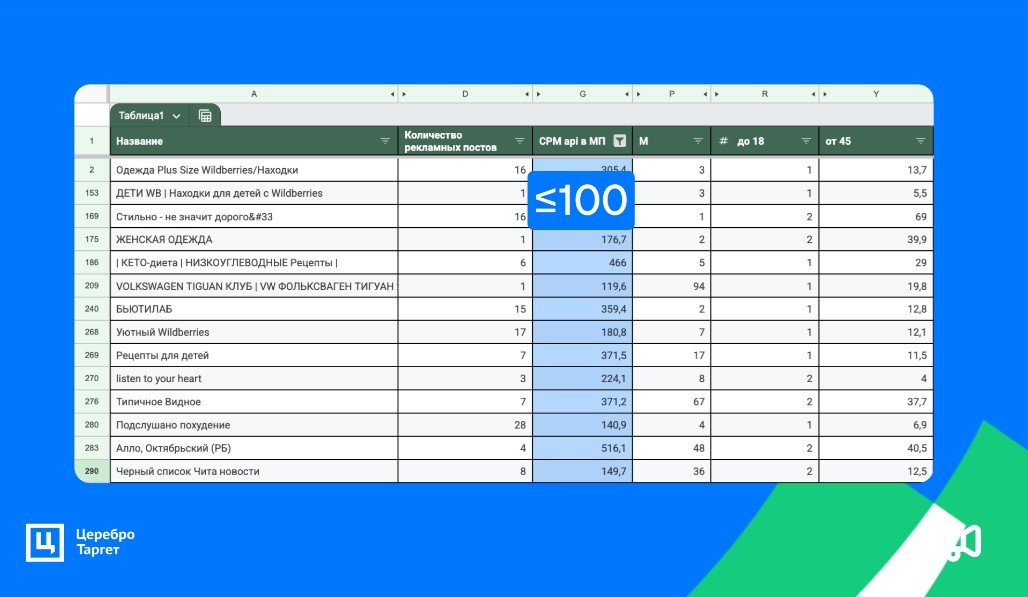The width and height of the screenshot is (1028, 597).
Task: Click cell Типичное Видное
Action: click(x=254, y=402)
